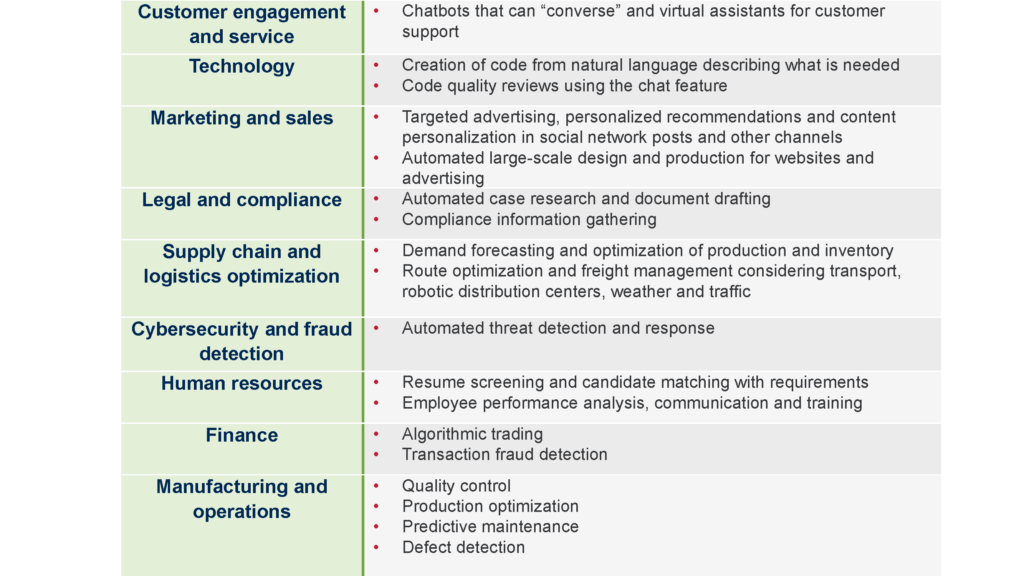Select the "Technology" category cell
Image resolution: width=1024 pixels, height=576 pixels.
242,67
